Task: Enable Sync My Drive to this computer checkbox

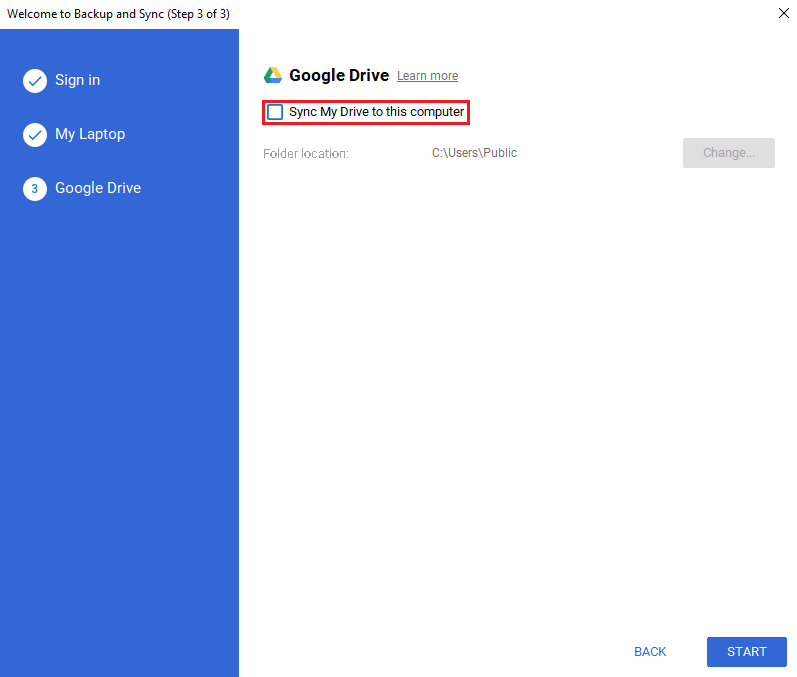Action: [275, 112]
